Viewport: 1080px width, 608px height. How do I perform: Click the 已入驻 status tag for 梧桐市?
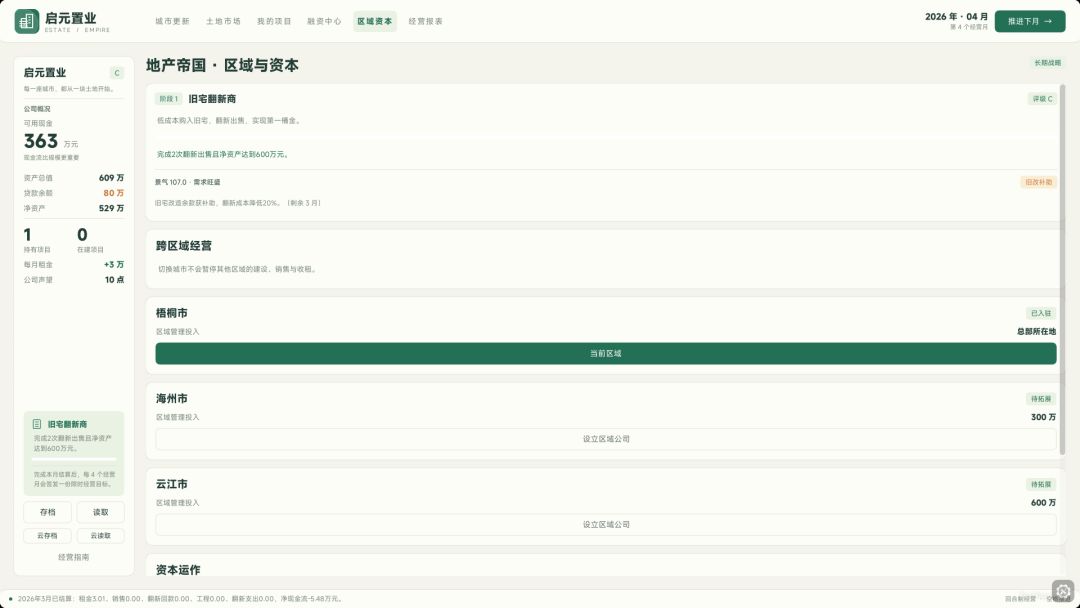1041,313
